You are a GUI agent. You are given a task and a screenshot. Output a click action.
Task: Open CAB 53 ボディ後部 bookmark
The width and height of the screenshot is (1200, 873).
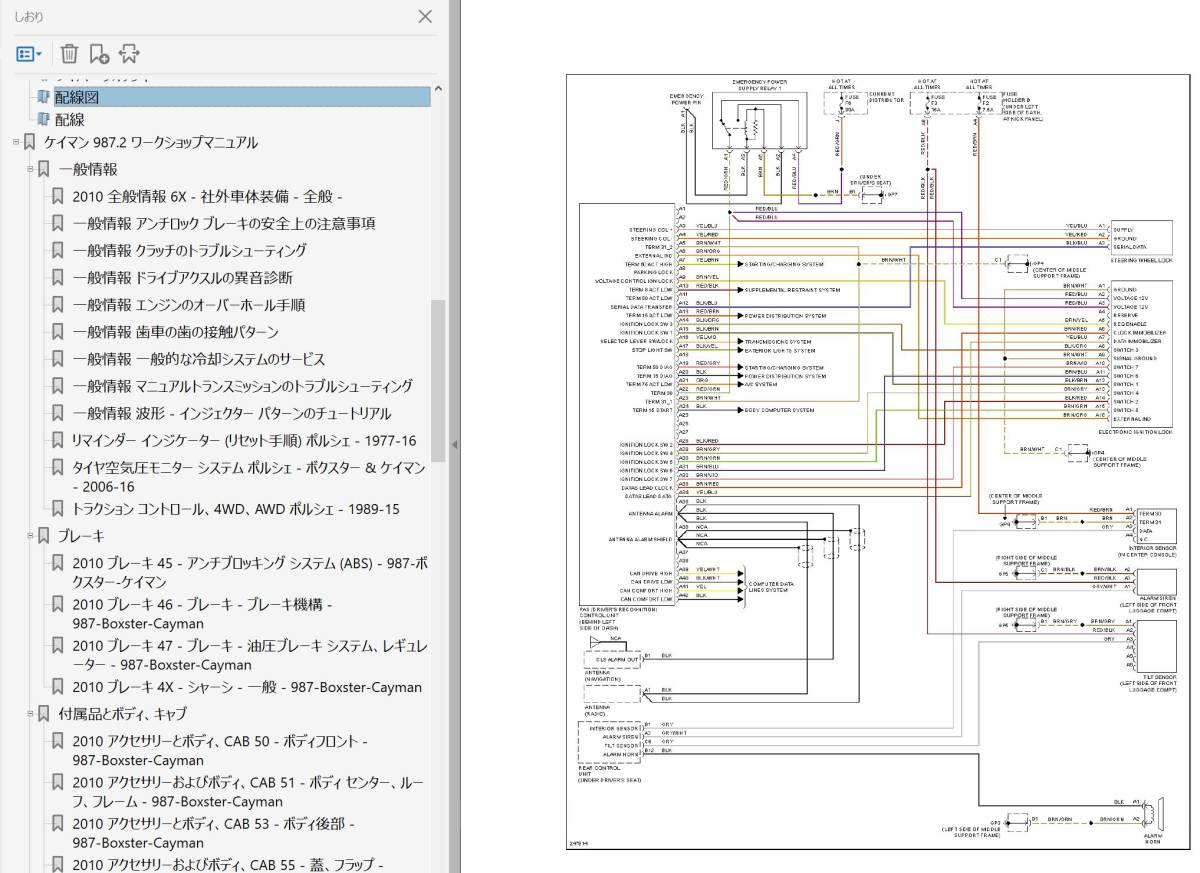(x=212, y=833)
